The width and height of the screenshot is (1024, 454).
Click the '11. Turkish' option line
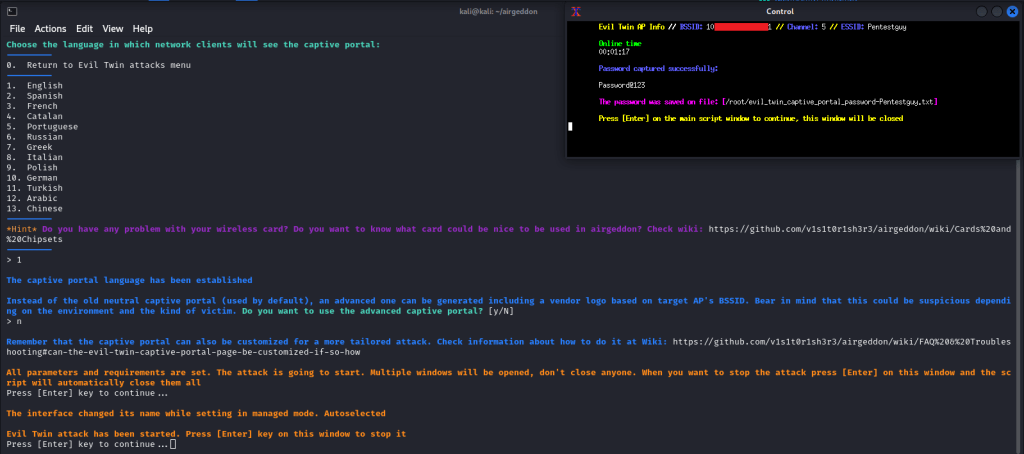point(35,188)
